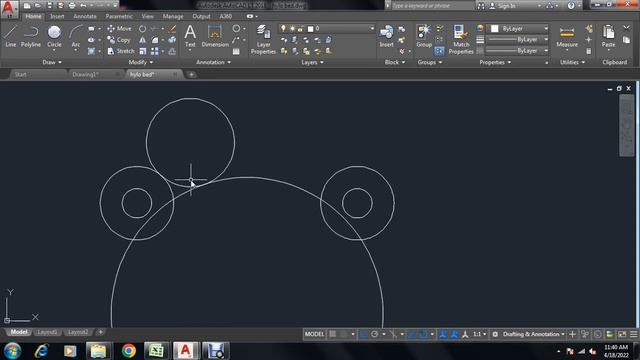Click the layer 0 color swatch

point(311,29)
